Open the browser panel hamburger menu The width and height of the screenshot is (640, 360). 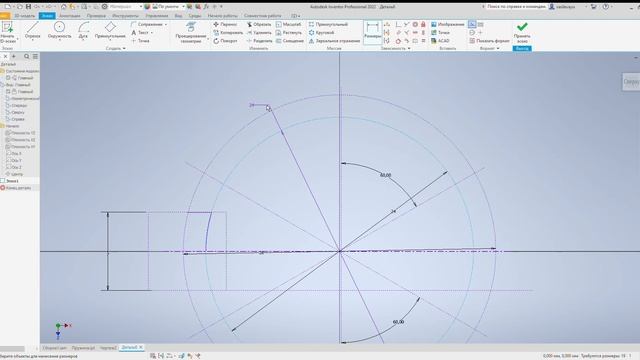click(36, 56)
